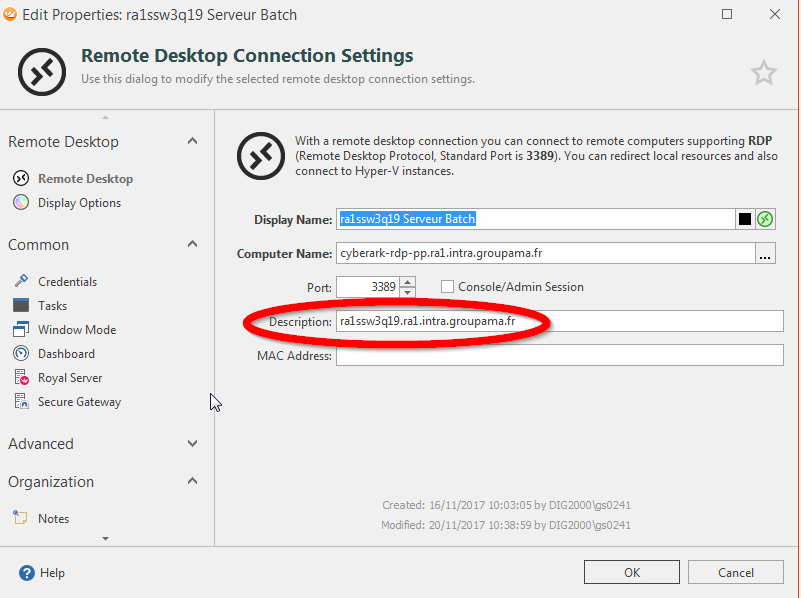Image resolution: width=801 pixels, height=598 pixels.
Task: Open the black color swatch picker
Action: tap(744, 219)
